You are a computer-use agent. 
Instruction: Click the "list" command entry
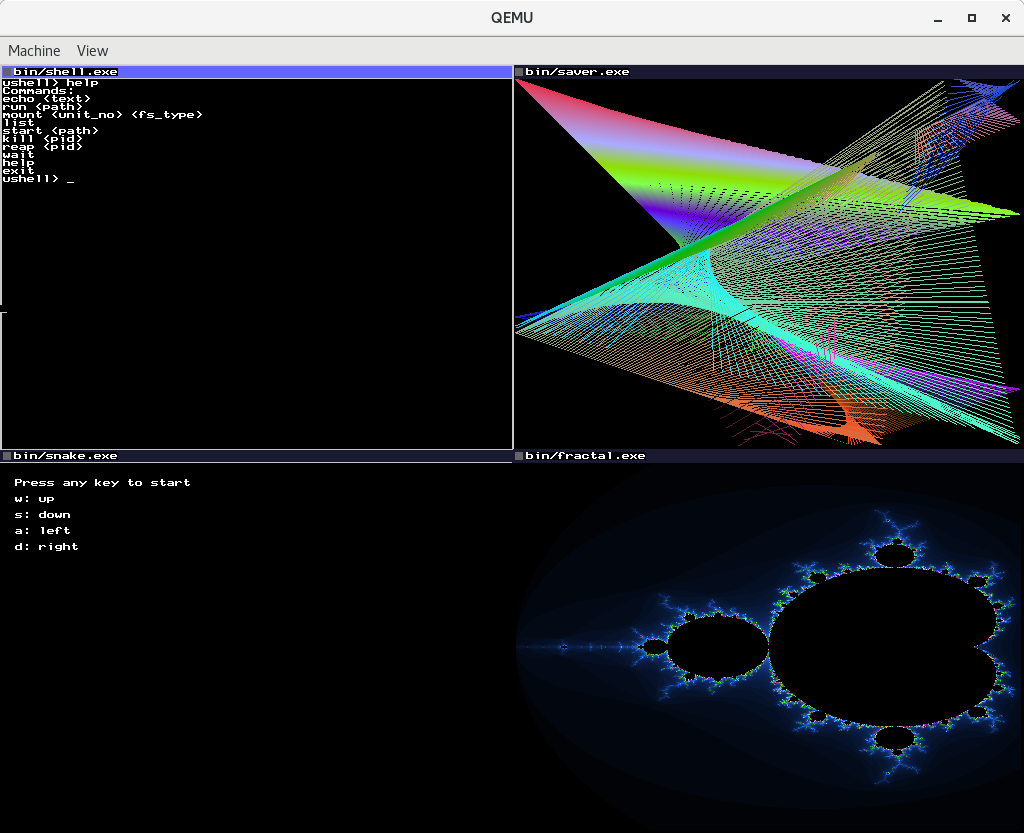[18, 122]
